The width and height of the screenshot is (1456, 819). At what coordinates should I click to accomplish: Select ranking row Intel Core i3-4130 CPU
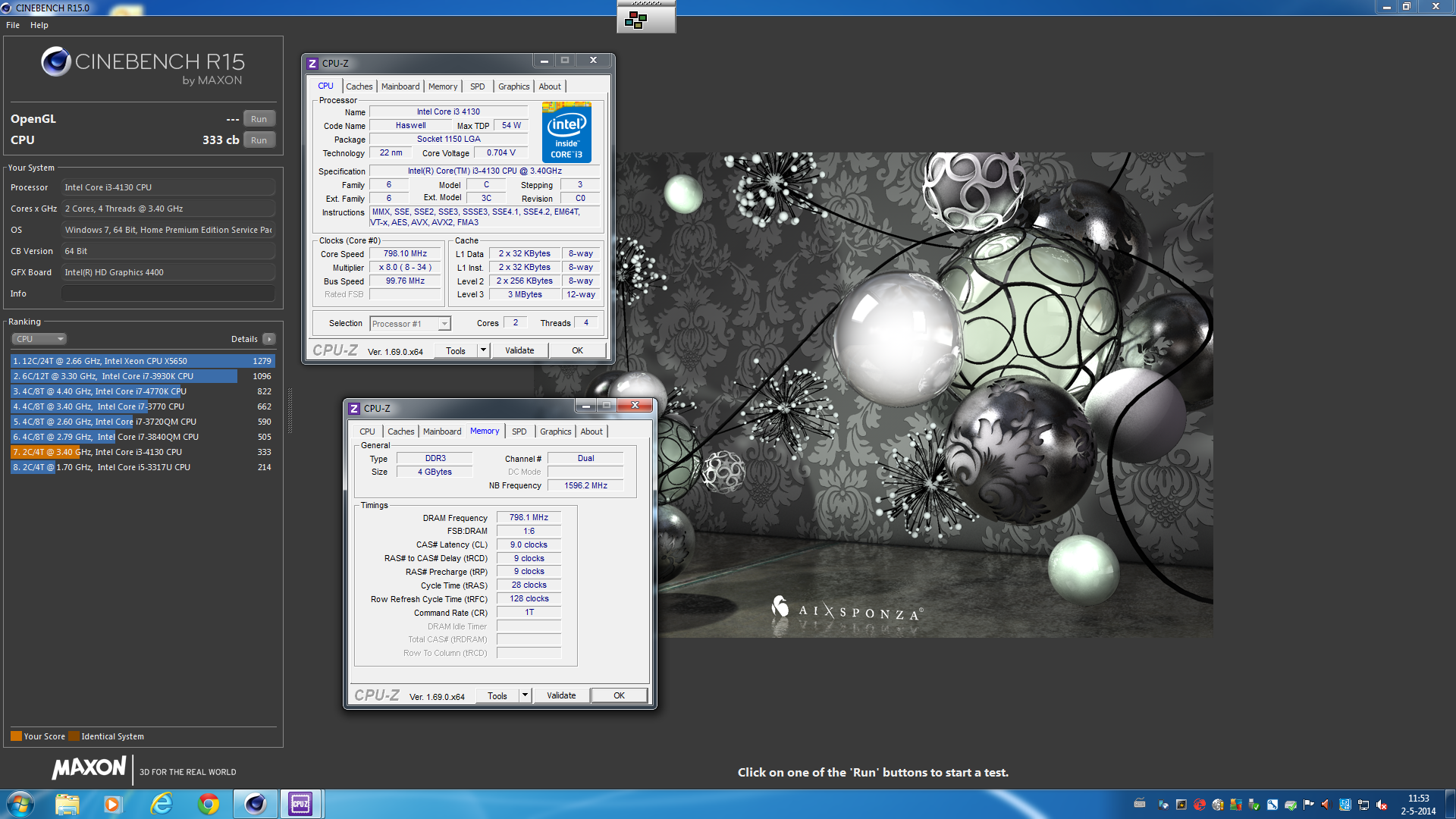[143, 452]
